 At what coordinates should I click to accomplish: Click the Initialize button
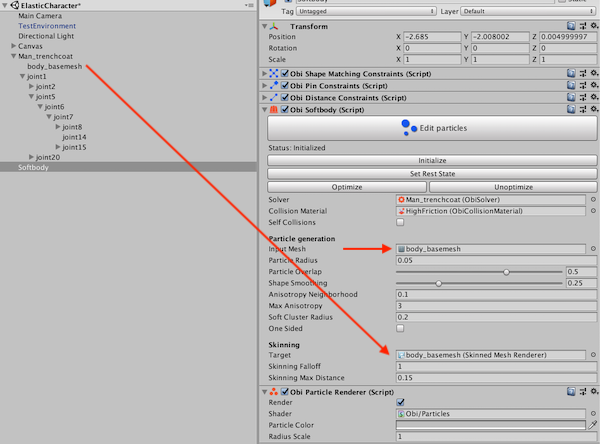[432, 160]
